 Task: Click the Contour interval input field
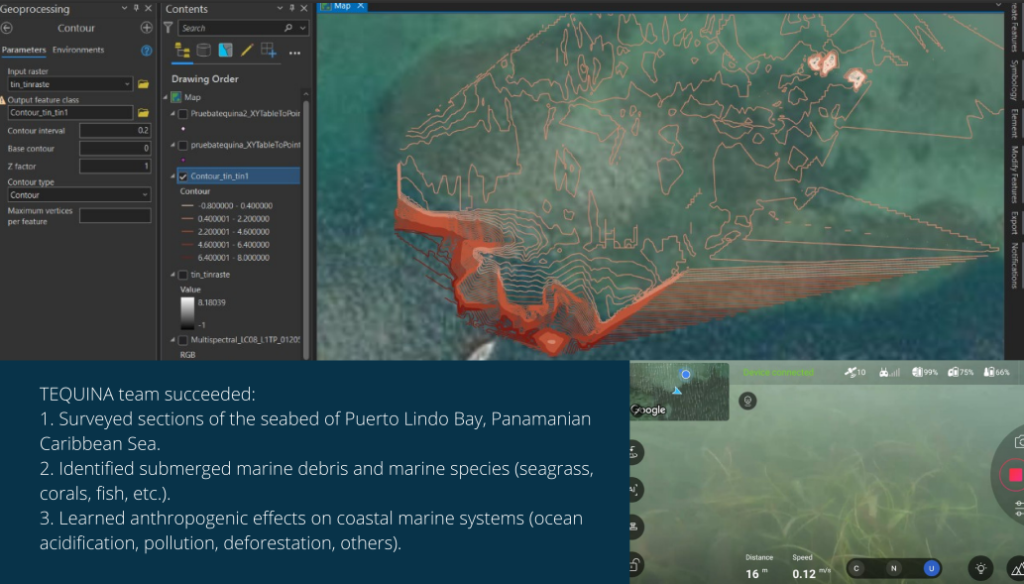pos(115,131)
